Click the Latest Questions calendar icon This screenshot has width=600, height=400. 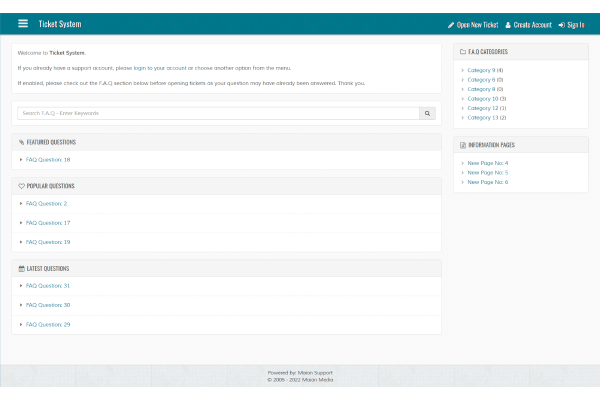point(21,269)
